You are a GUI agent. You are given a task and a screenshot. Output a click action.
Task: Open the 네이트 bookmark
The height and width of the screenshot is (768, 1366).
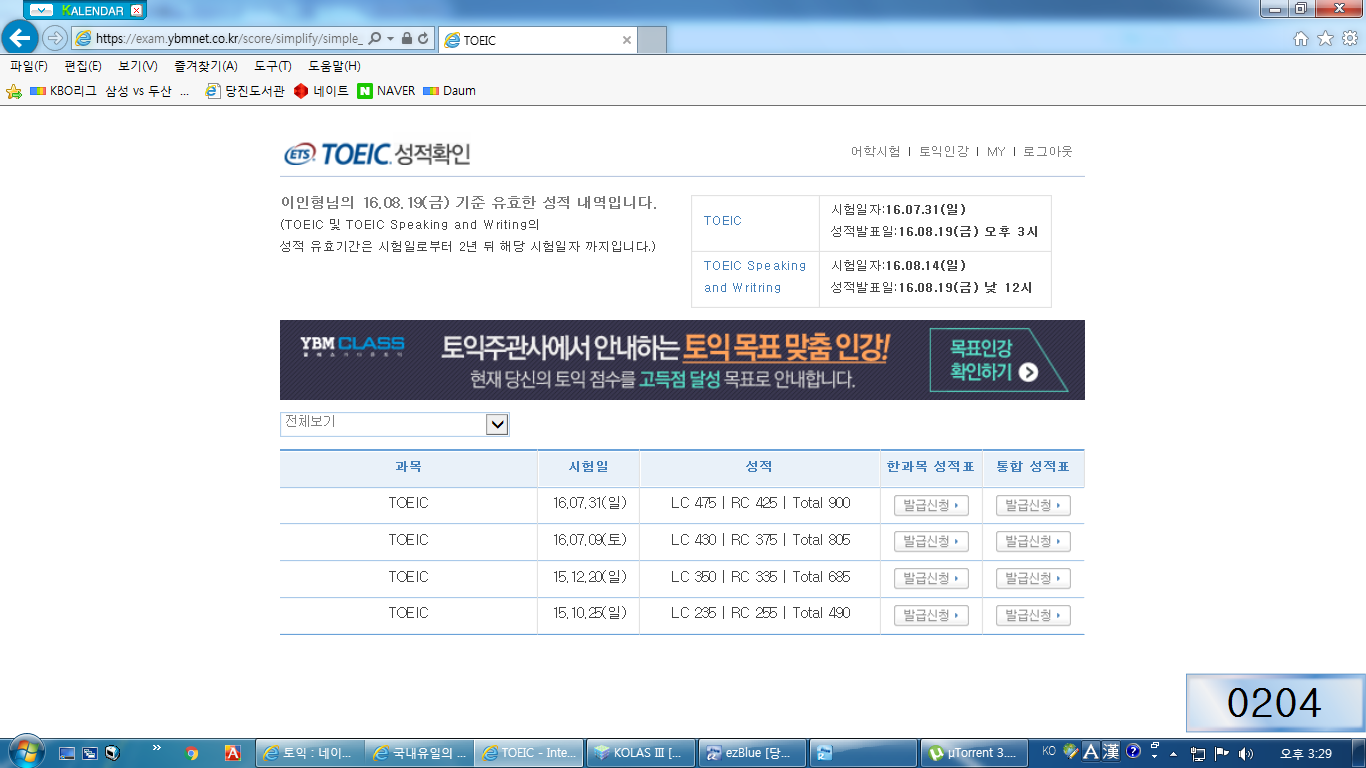321,91
